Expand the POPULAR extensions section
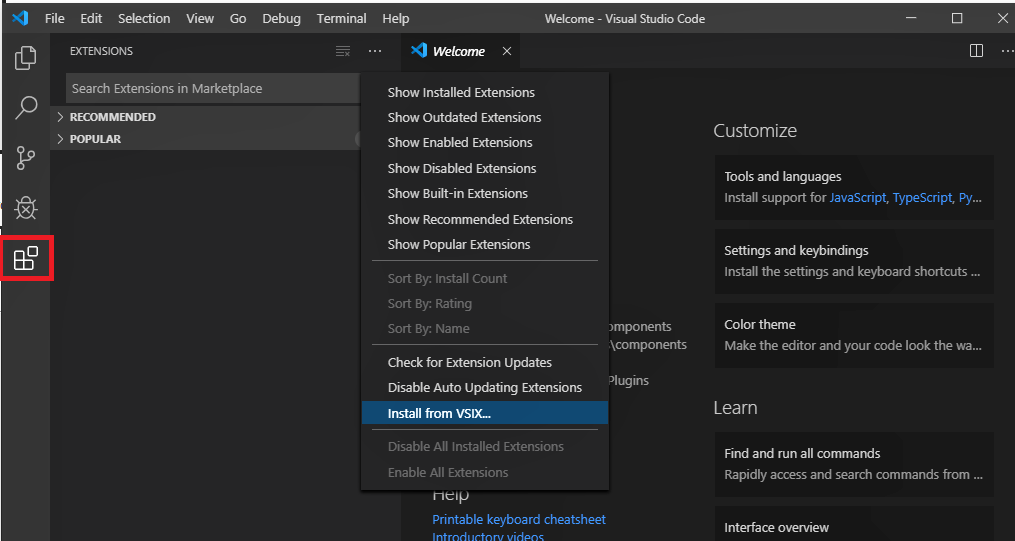Image resolution: width=1015 pixels, height=541 pixels. pyautogui.click(x=206, y=139)
